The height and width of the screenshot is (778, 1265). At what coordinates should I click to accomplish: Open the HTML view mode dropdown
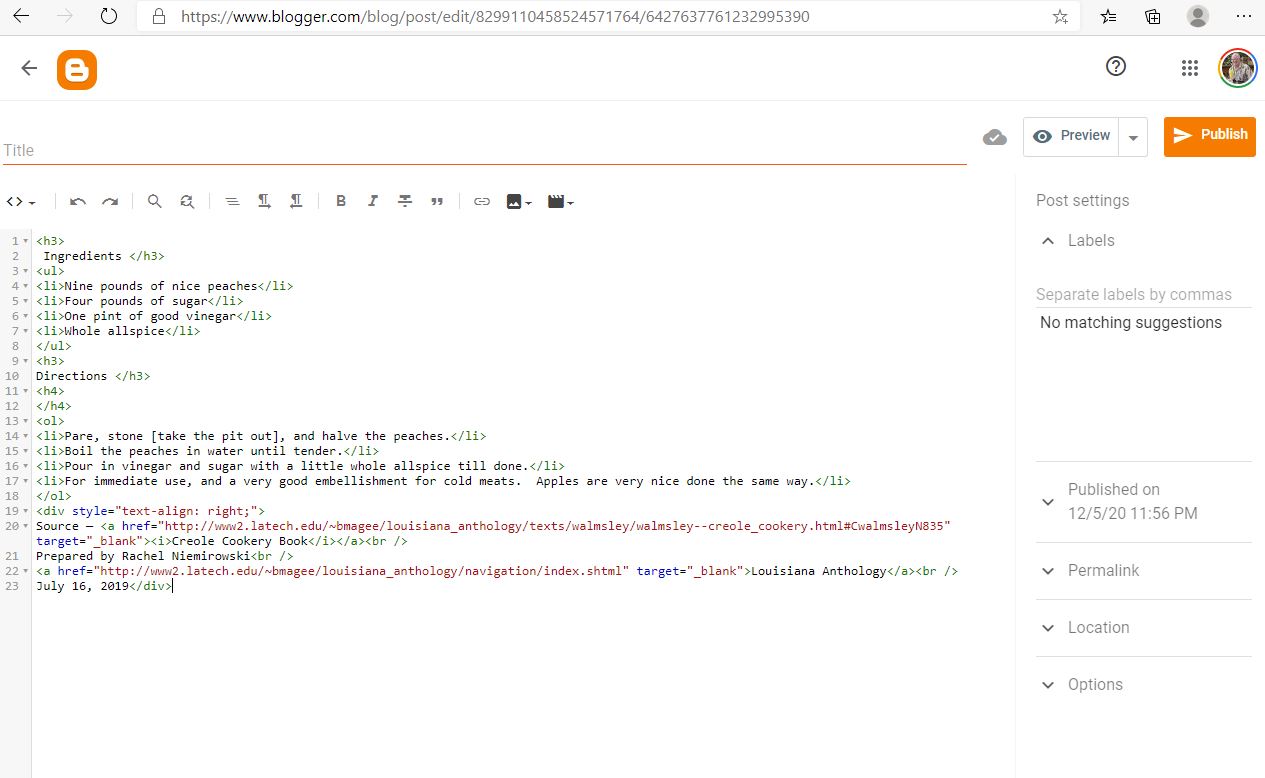21,202
